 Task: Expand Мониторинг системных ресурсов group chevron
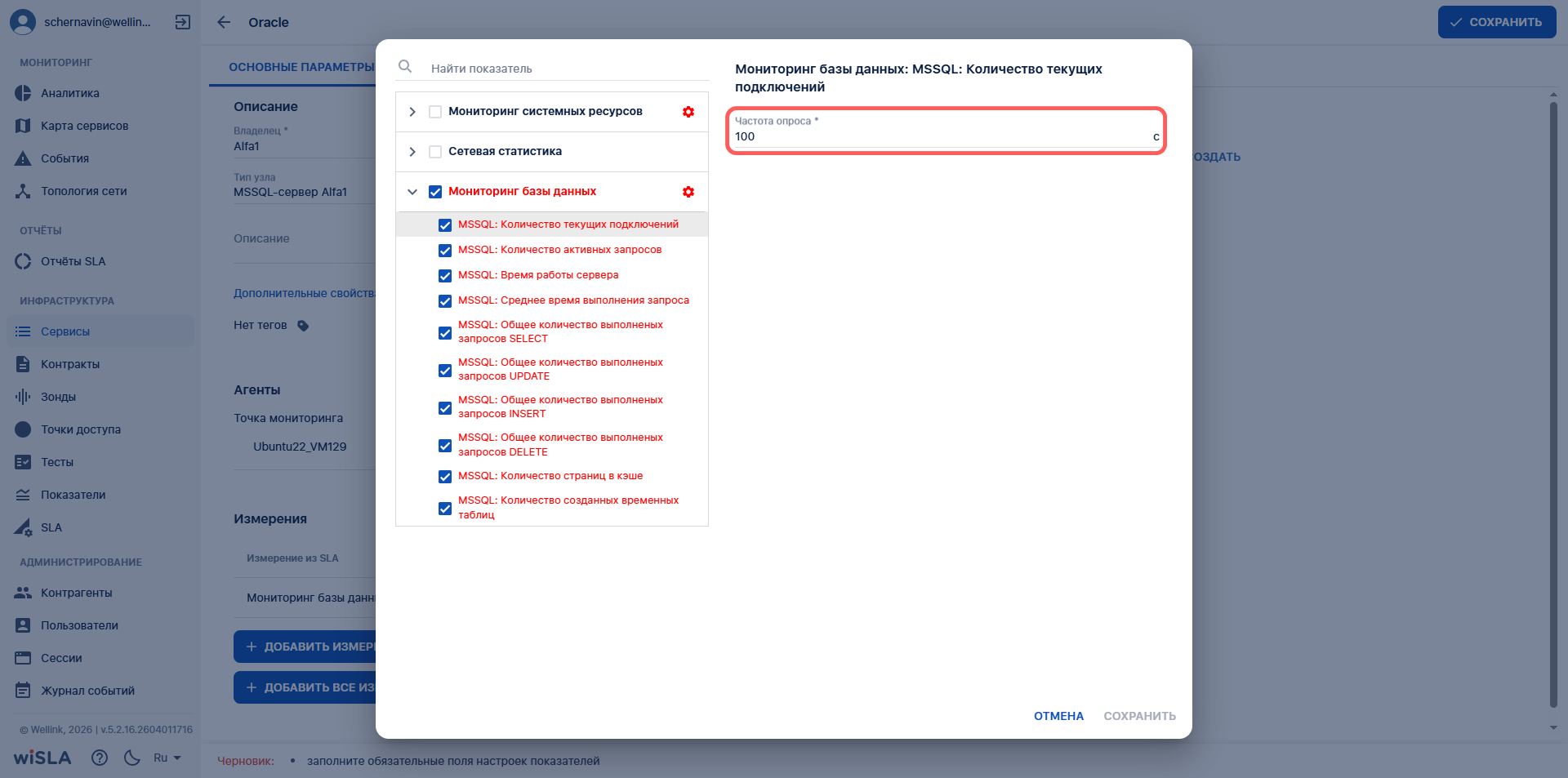[412, 112]
